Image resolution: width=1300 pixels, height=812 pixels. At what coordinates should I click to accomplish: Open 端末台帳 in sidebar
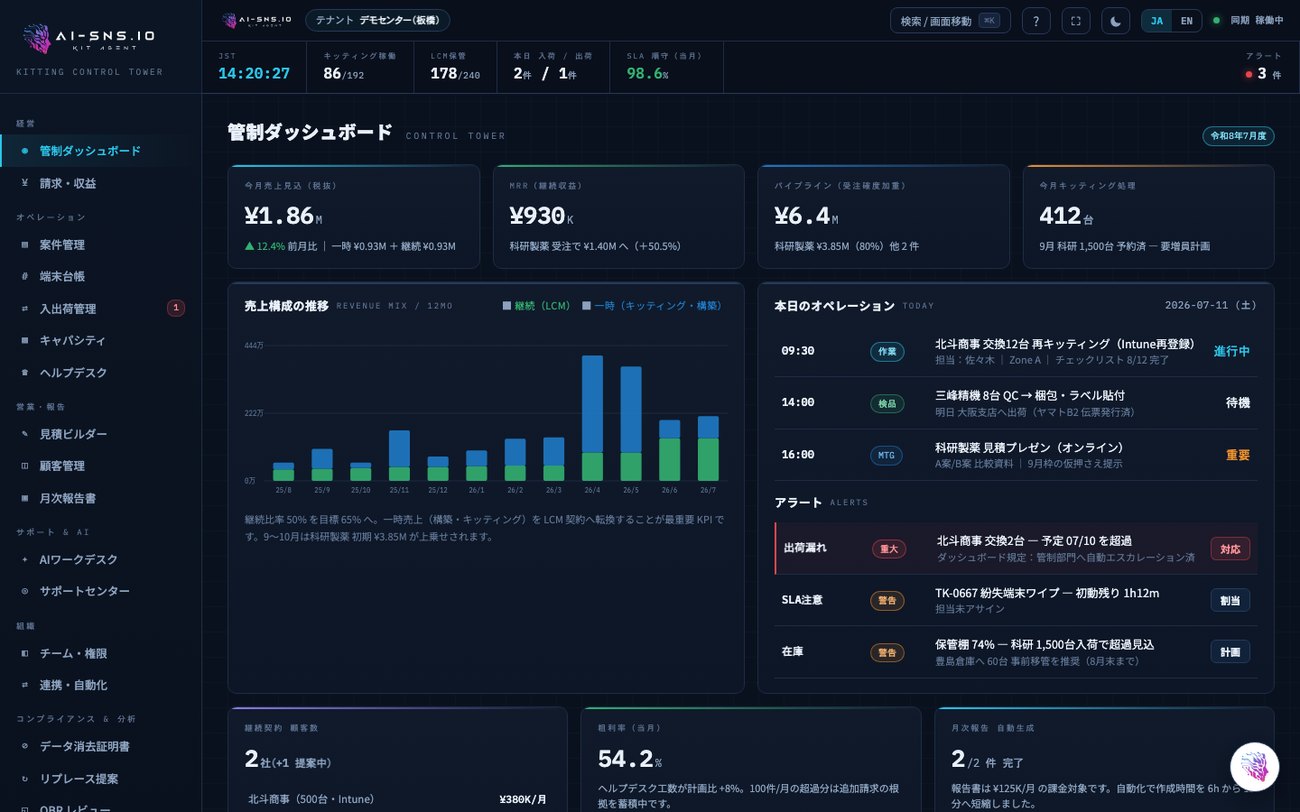[100, 276]
